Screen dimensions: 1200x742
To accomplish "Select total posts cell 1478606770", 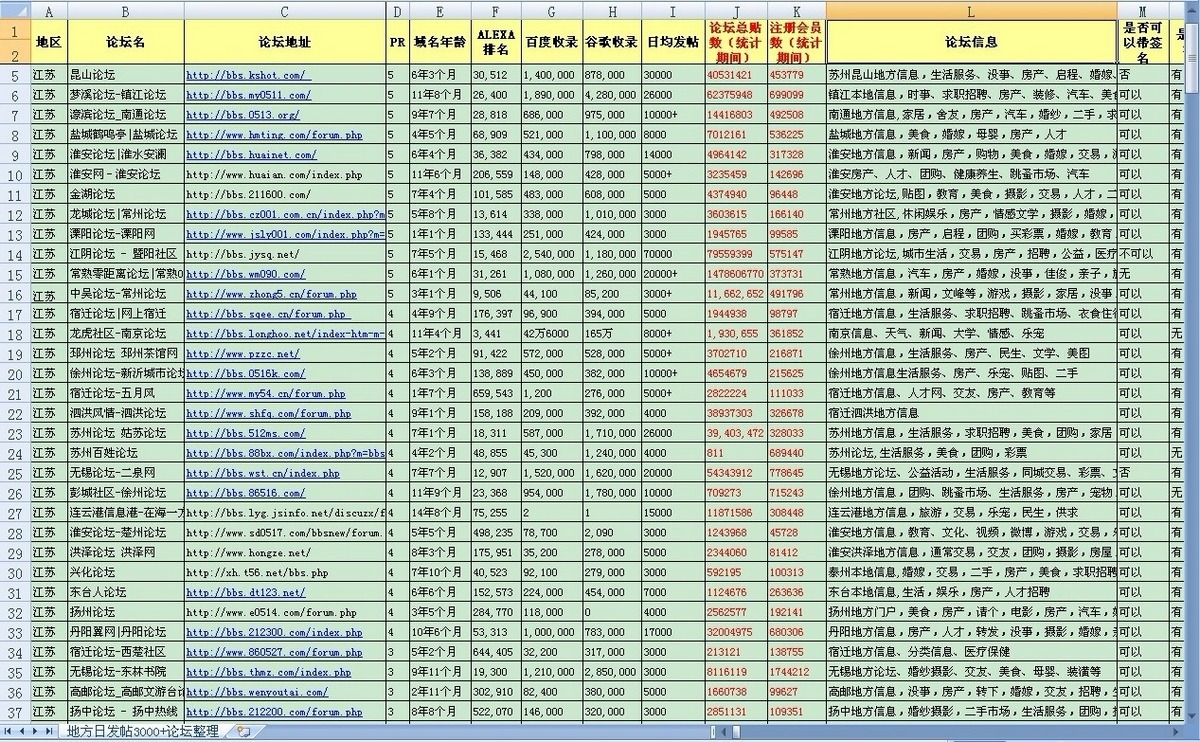I will point(736,274).
